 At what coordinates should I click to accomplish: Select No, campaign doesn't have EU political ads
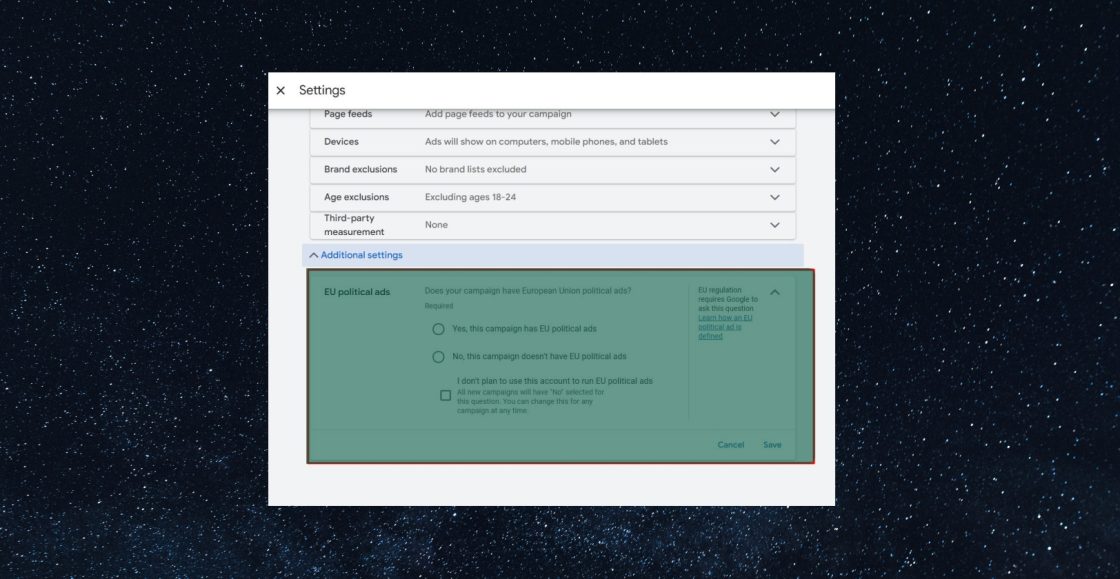[x=439, y=357]
